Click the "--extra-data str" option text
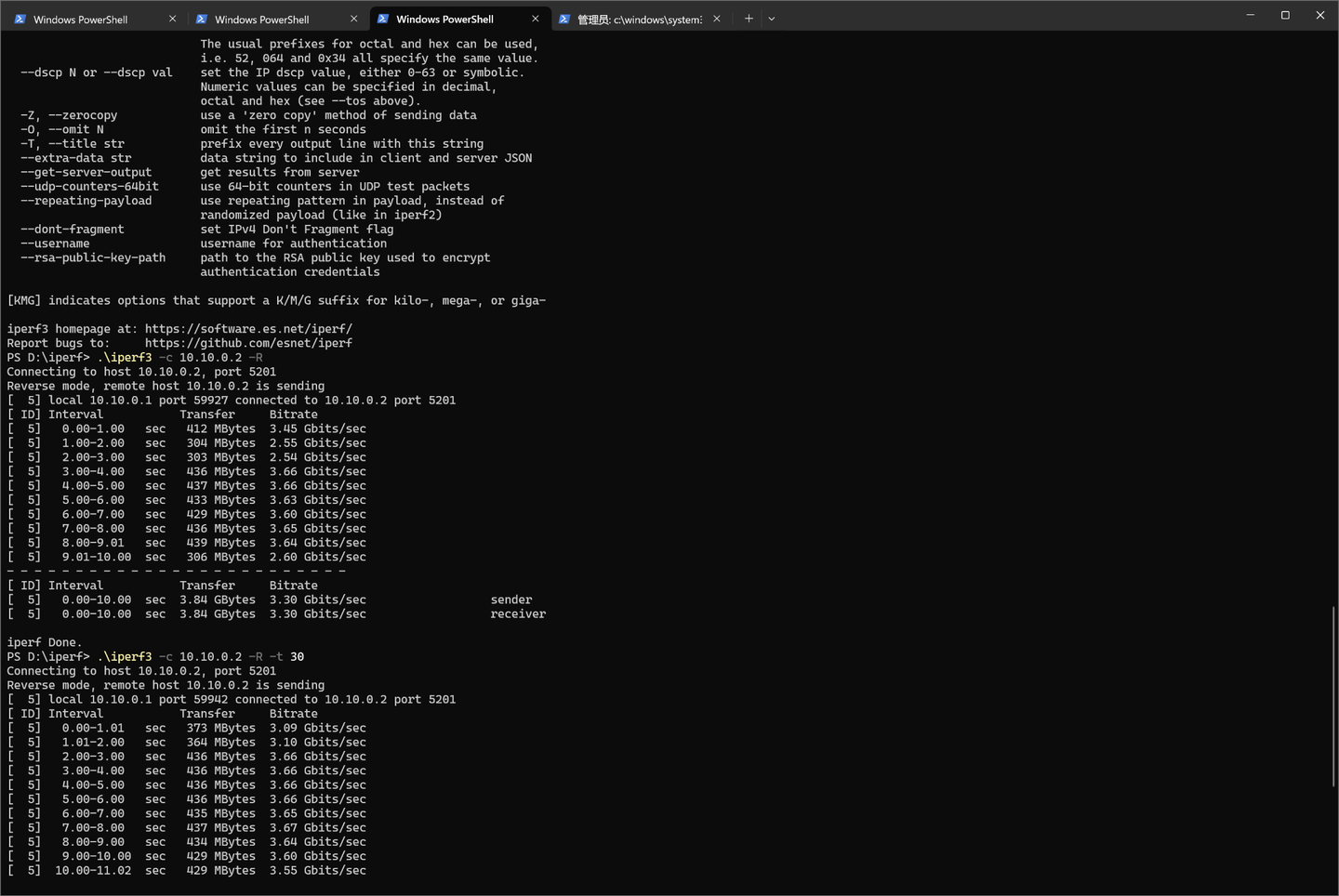Viewport: 1339px width, 896px height. (x=76, y=158)
